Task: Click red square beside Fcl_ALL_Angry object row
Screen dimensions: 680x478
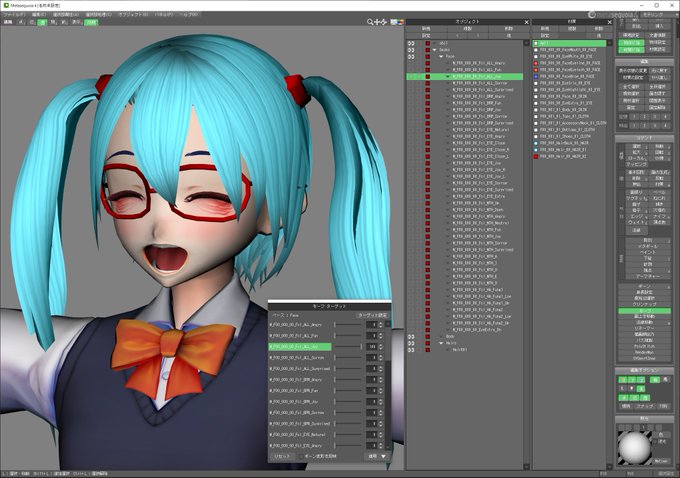Action: click(428, 63)
